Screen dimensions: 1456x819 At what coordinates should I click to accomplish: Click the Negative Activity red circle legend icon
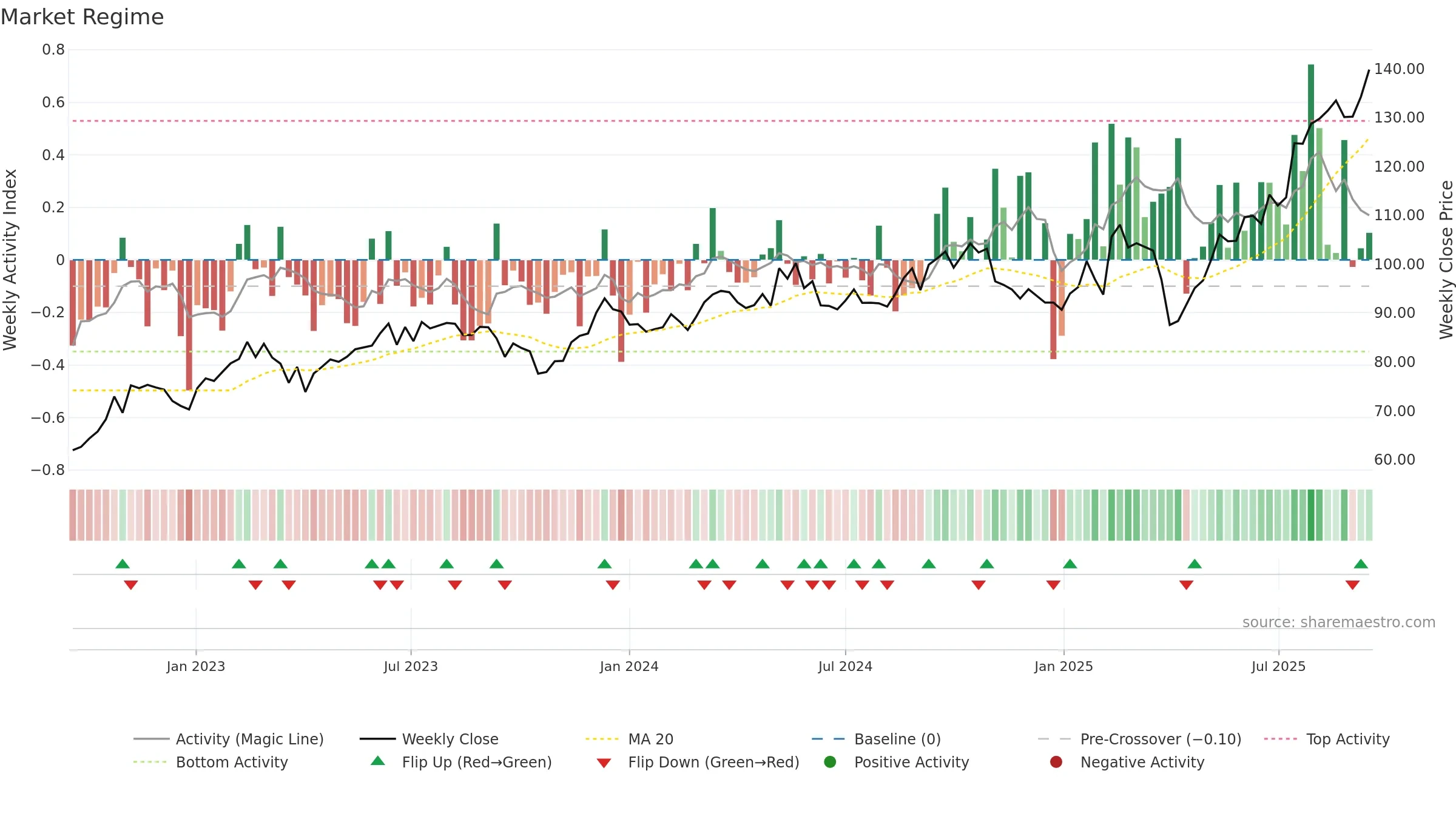pyautogui.click(x=1056, y=762)
